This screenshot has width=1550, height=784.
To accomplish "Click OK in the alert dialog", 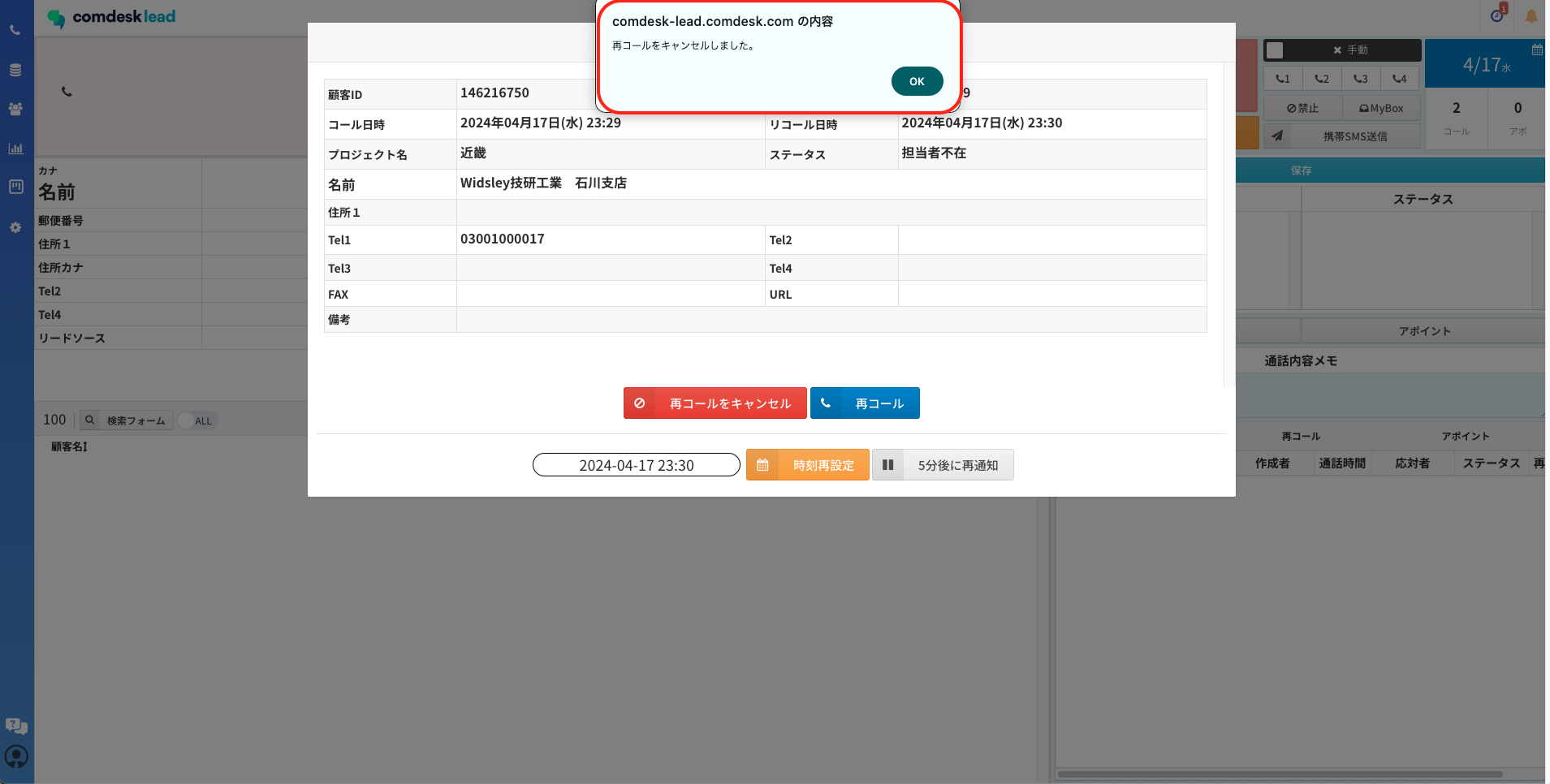I will [917, 81].
